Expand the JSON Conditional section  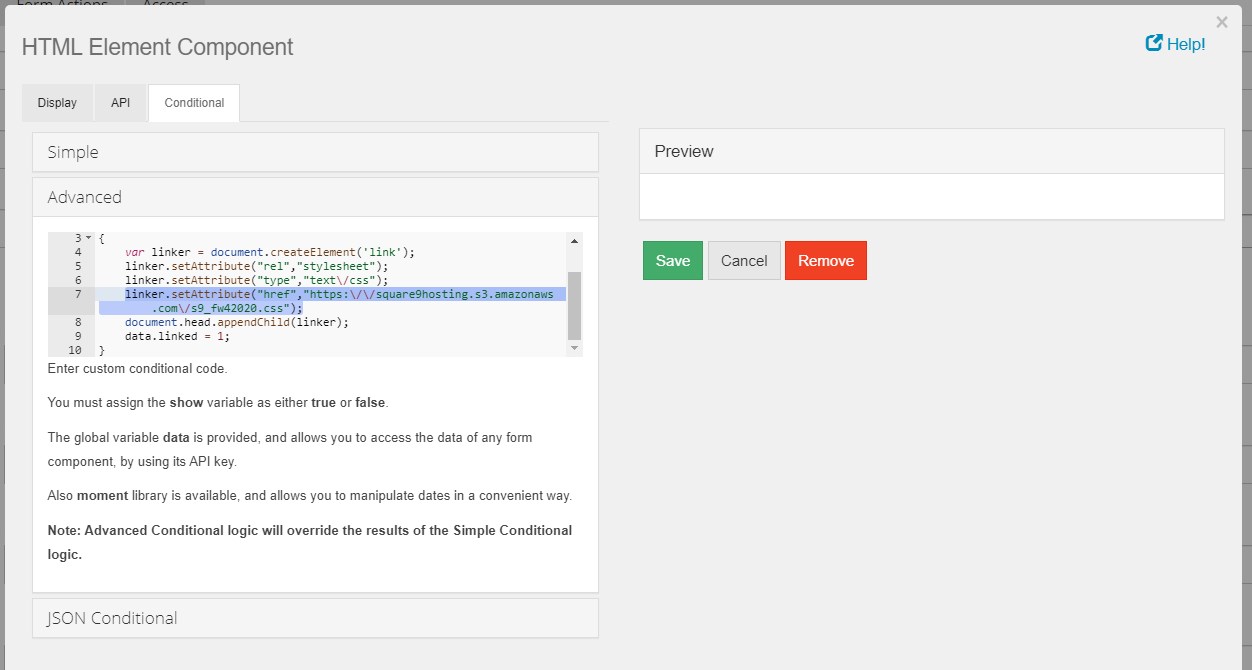coord(315,618)
